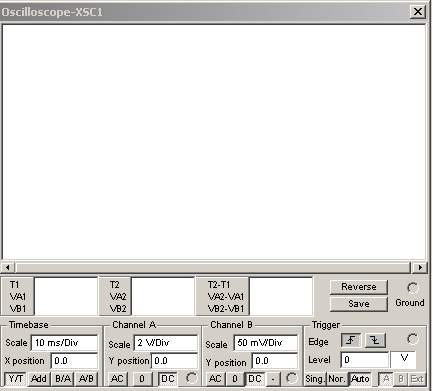Select rising edge trigger icon
433x391 pixels.
tap(351, 340)
